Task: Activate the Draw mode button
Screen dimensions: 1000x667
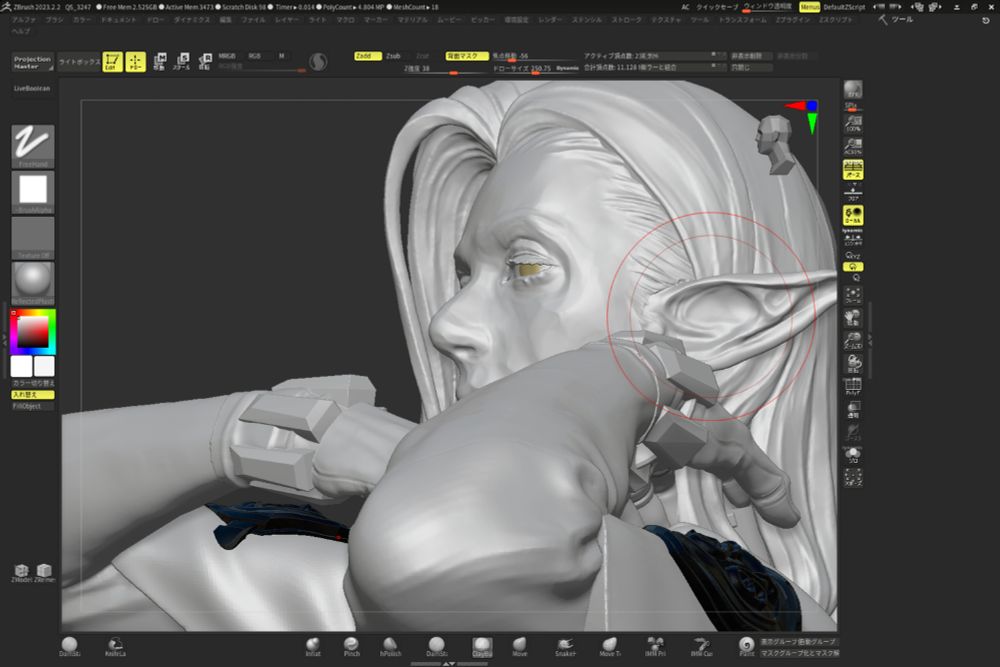Action: click(x=135, y=62)
